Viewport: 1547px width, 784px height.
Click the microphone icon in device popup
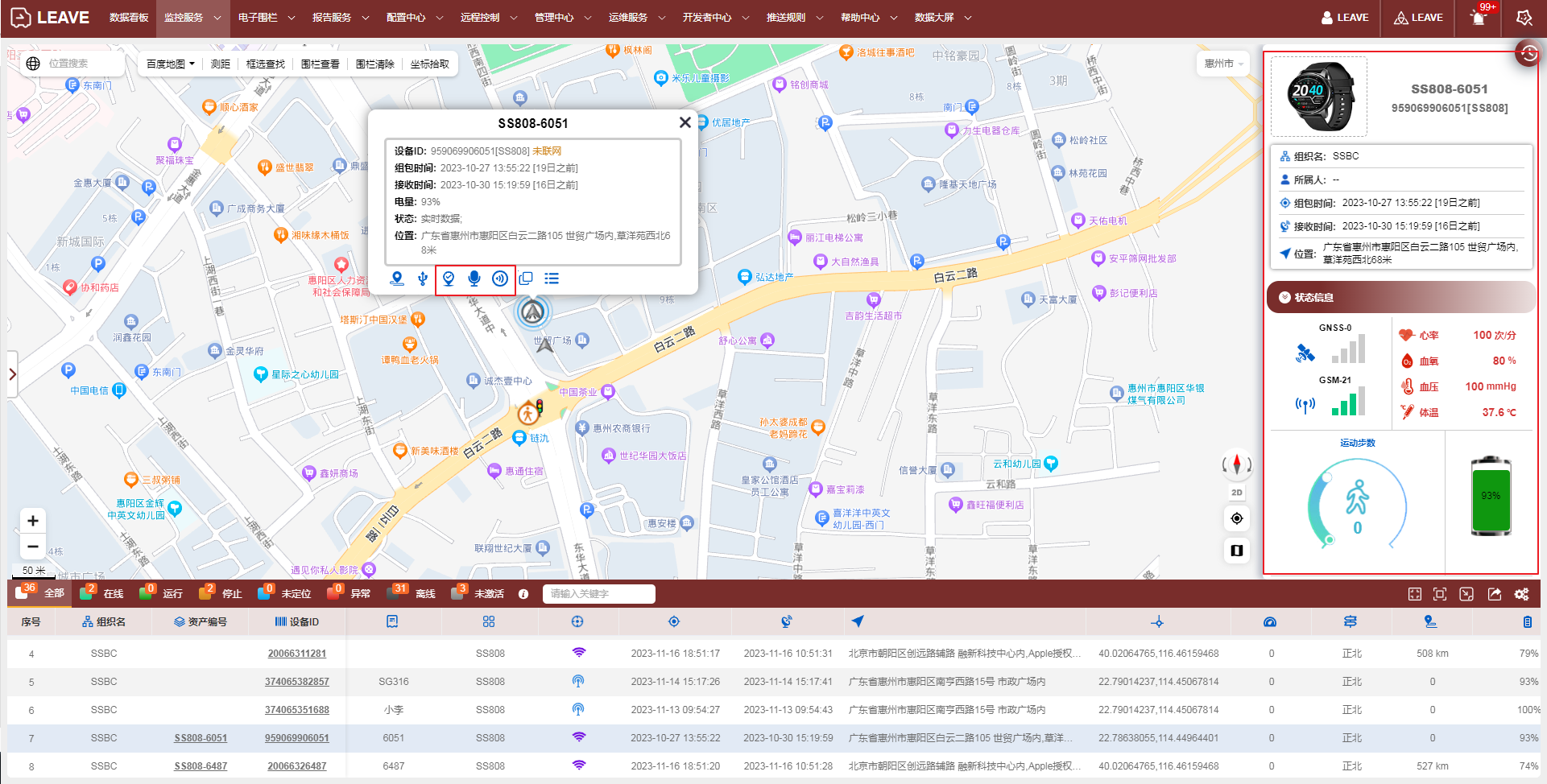[474, 279]
